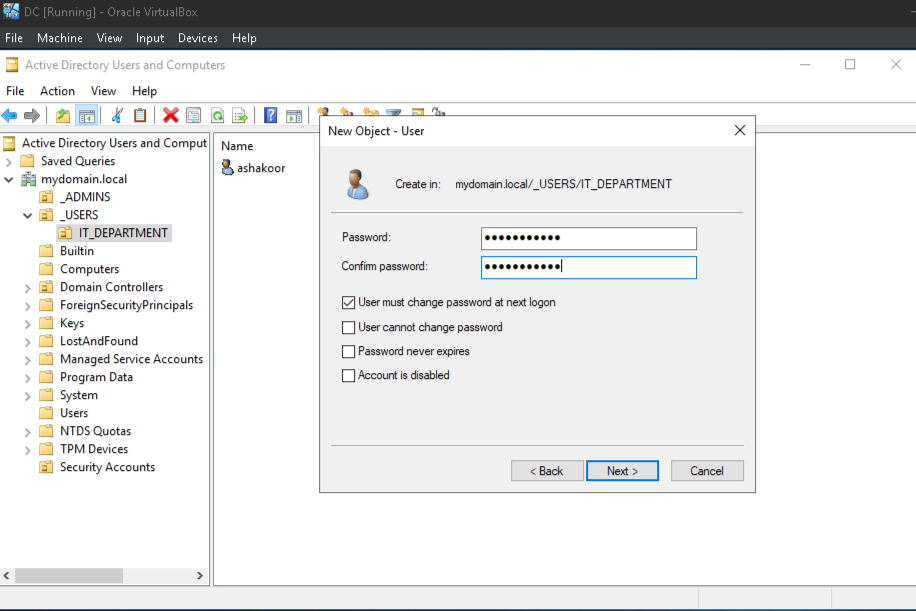Focus the Password input field
The width and height of the screenshot is (916, 611).
(589, 238)
